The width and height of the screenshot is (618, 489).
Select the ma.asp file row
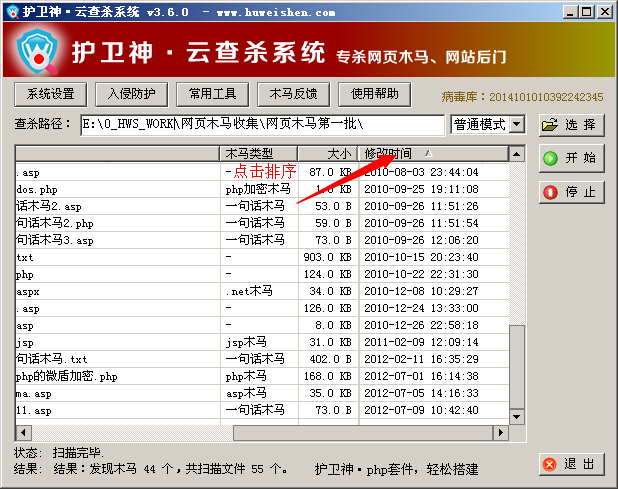coord(262,393)
